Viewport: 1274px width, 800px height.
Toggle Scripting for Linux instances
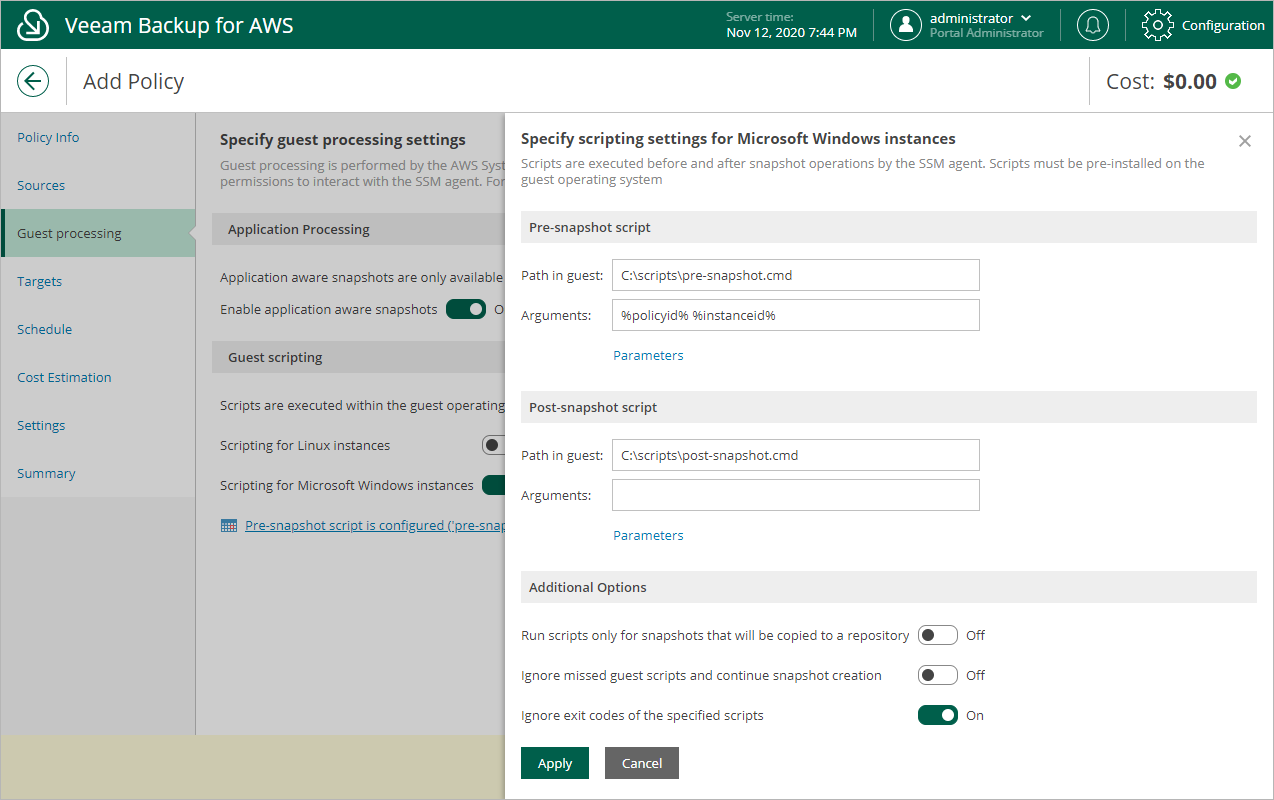point(493,445)
